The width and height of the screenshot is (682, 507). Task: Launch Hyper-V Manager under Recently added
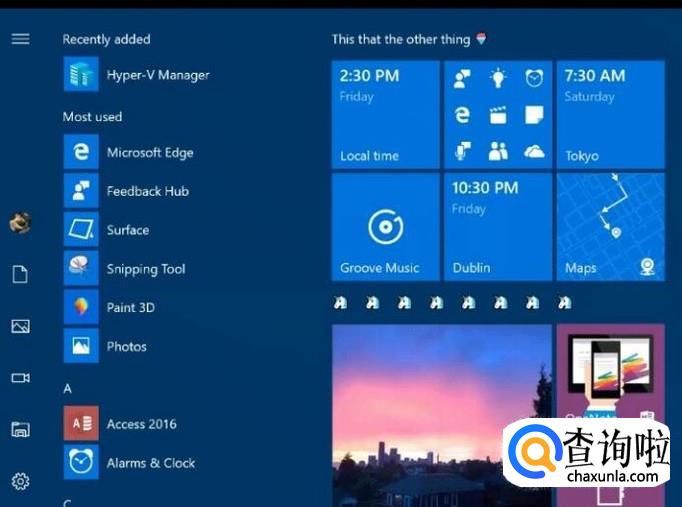click(x=137, y=74)
